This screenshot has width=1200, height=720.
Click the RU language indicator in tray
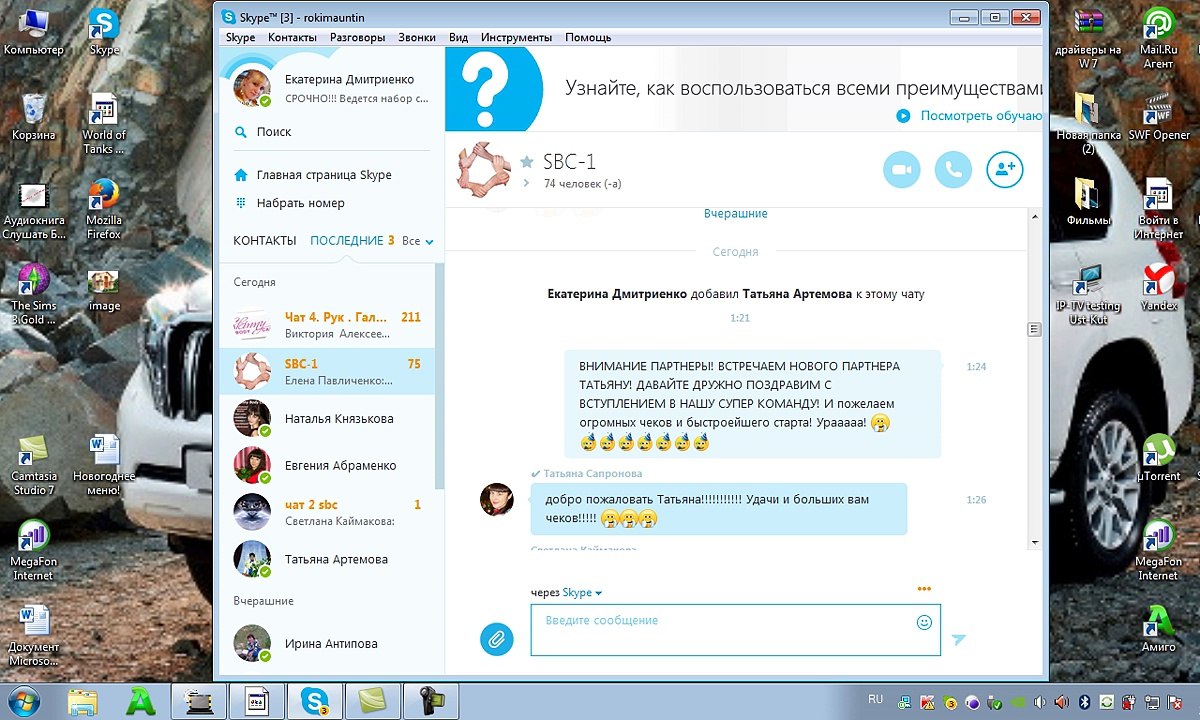pyautogui.click(x=875, y=700)
